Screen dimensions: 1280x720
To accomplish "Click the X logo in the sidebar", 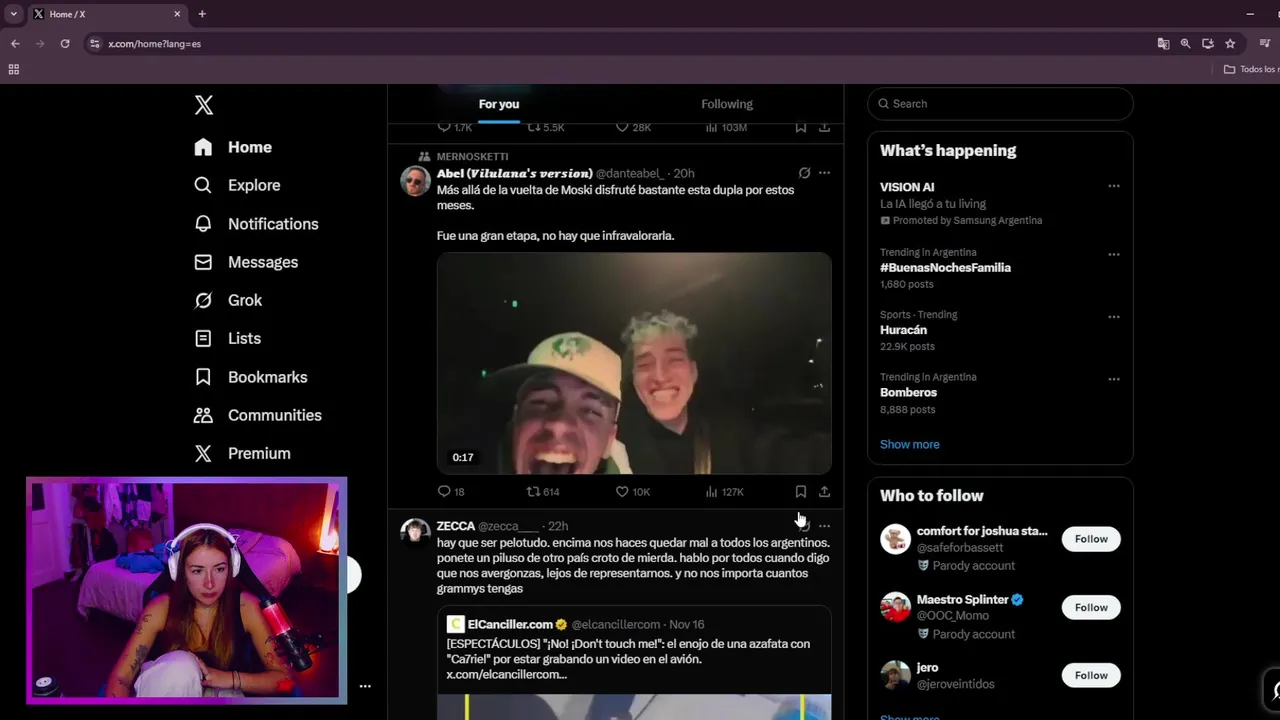I will (204, 105).
